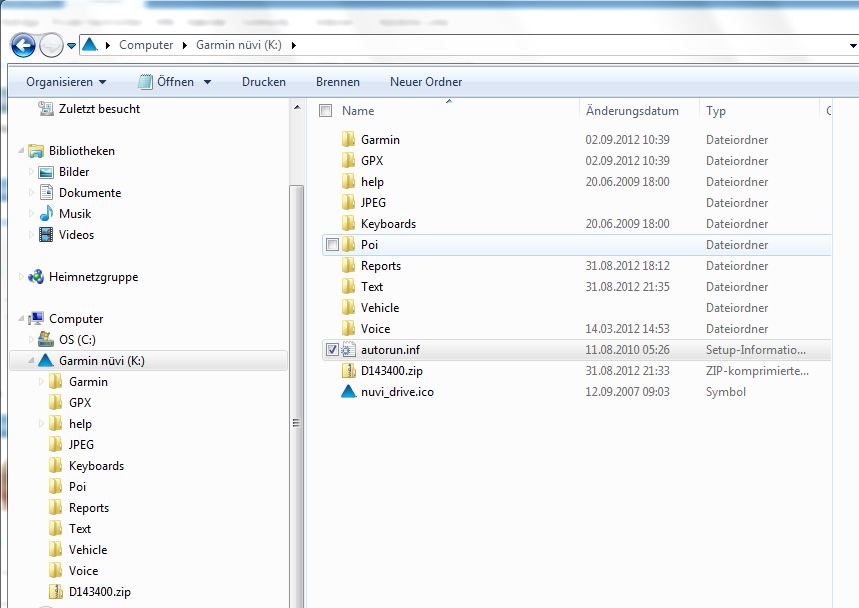
Task: Collapse the Computer tree node
Action: [21, 319]
